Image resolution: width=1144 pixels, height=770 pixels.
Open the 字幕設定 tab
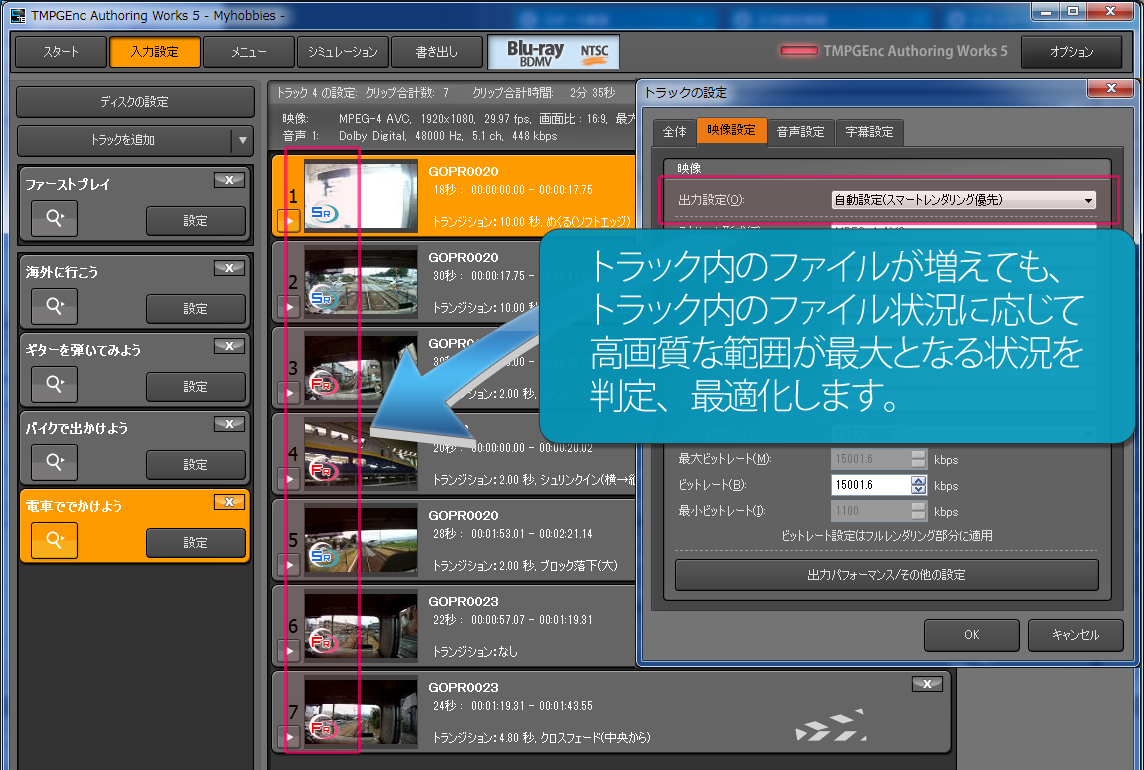(x=869, y=132)
